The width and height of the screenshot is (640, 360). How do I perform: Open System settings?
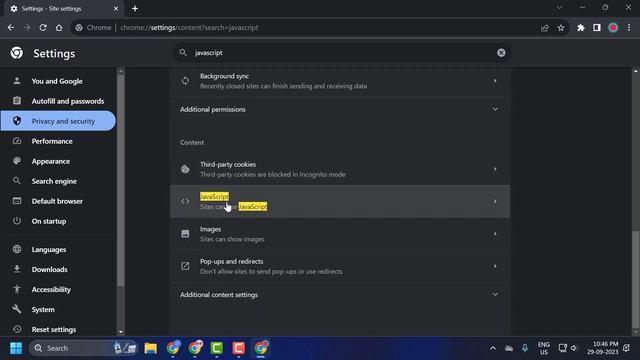pos(58,309)
